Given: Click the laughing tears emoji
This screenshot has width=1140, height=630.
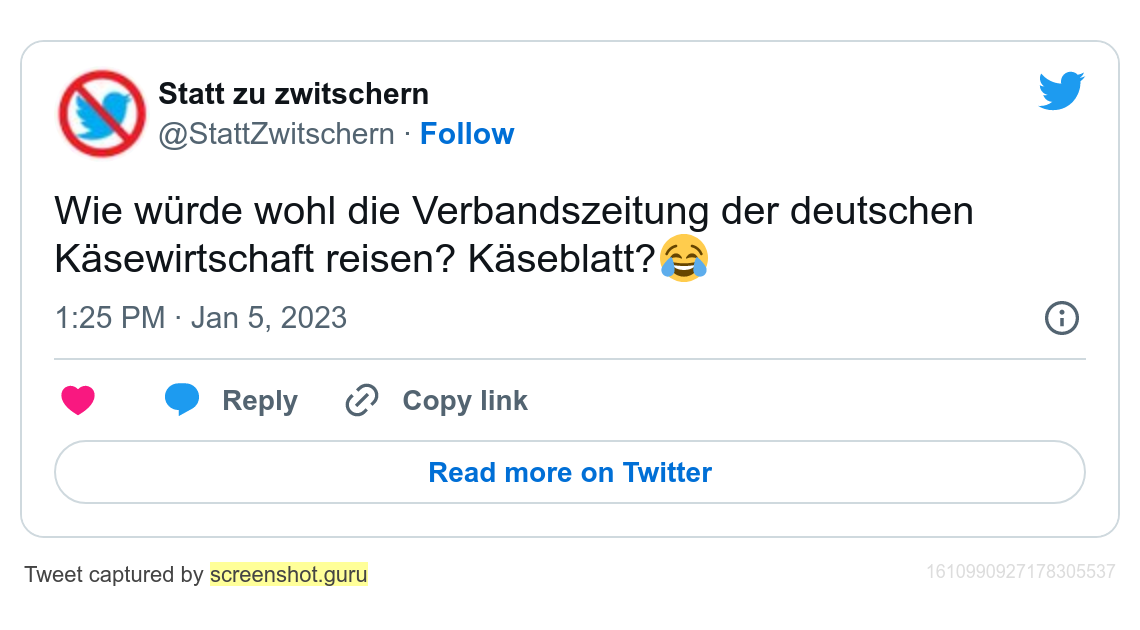Looking at the screenshot, I should point(685,259).
